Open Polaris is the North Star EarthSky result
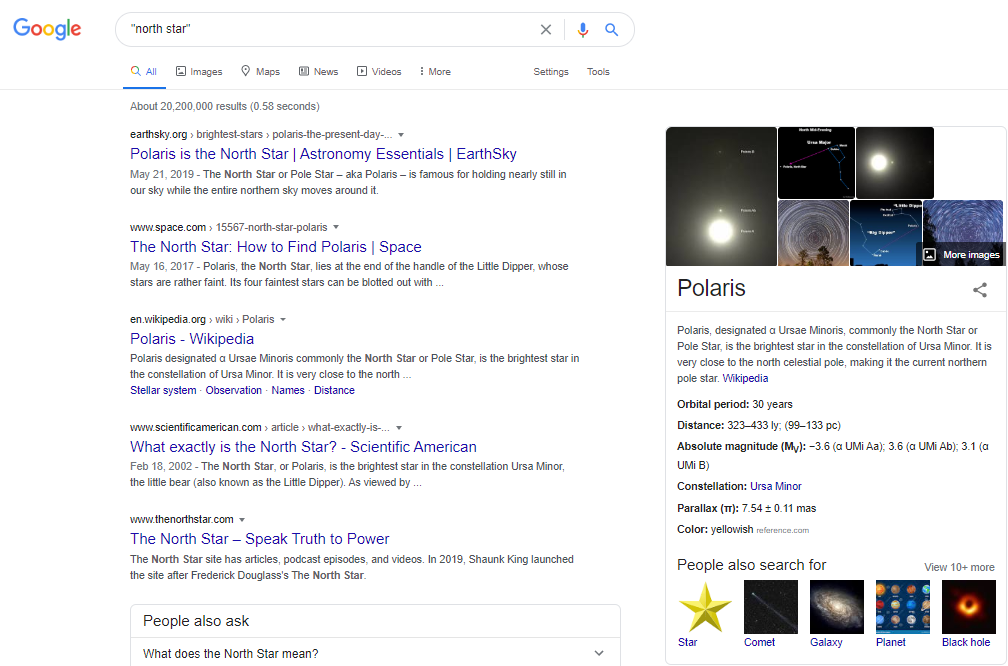This screenshot has width=1008, height=666. 323,154
